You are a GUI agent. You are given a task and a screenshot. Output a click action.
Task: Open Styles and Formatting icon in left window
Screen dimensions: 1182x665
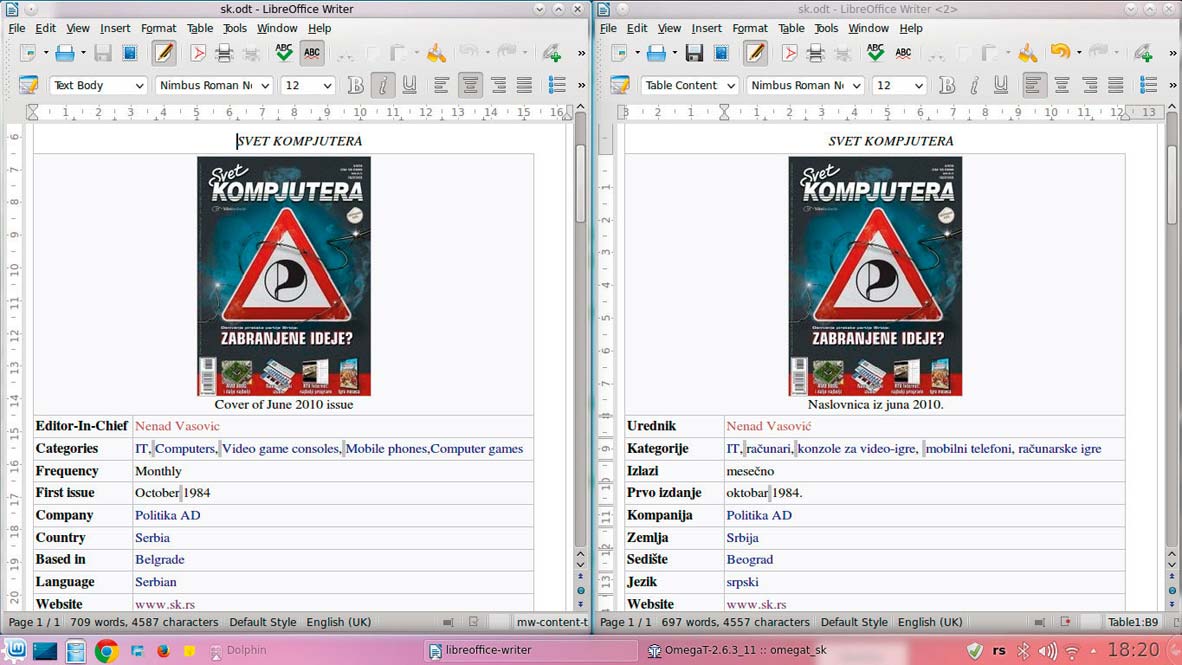(28, 85)
